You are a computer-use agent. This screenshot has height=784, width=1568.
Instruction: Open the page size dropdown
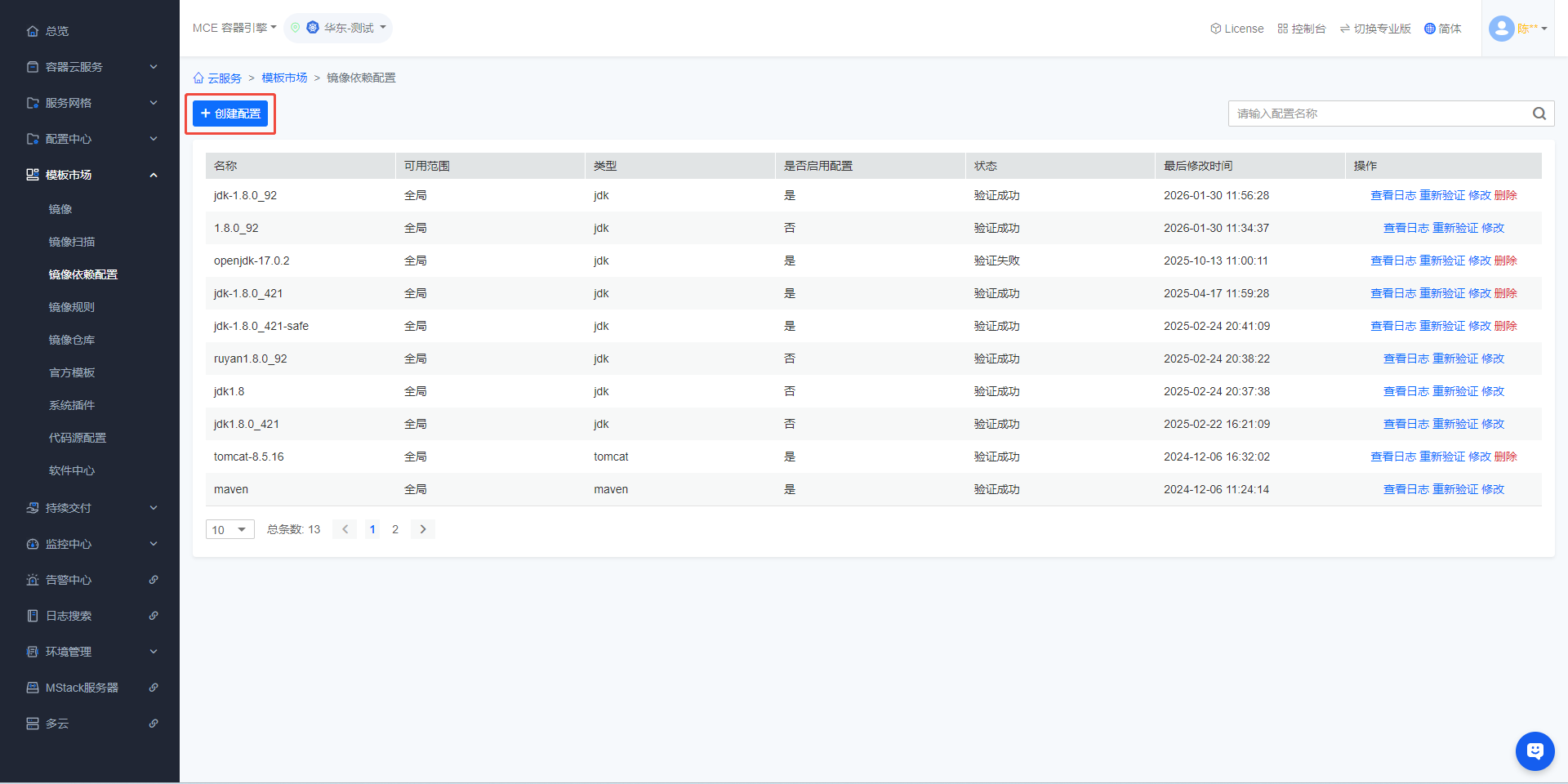click(229, 530)
